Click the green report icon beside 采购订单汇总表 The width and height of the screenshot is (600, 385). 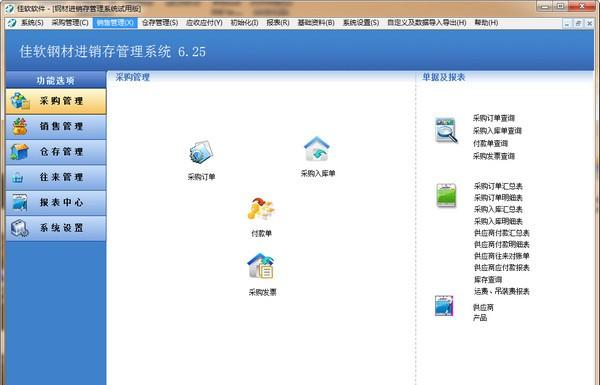(x=446, y=195)
